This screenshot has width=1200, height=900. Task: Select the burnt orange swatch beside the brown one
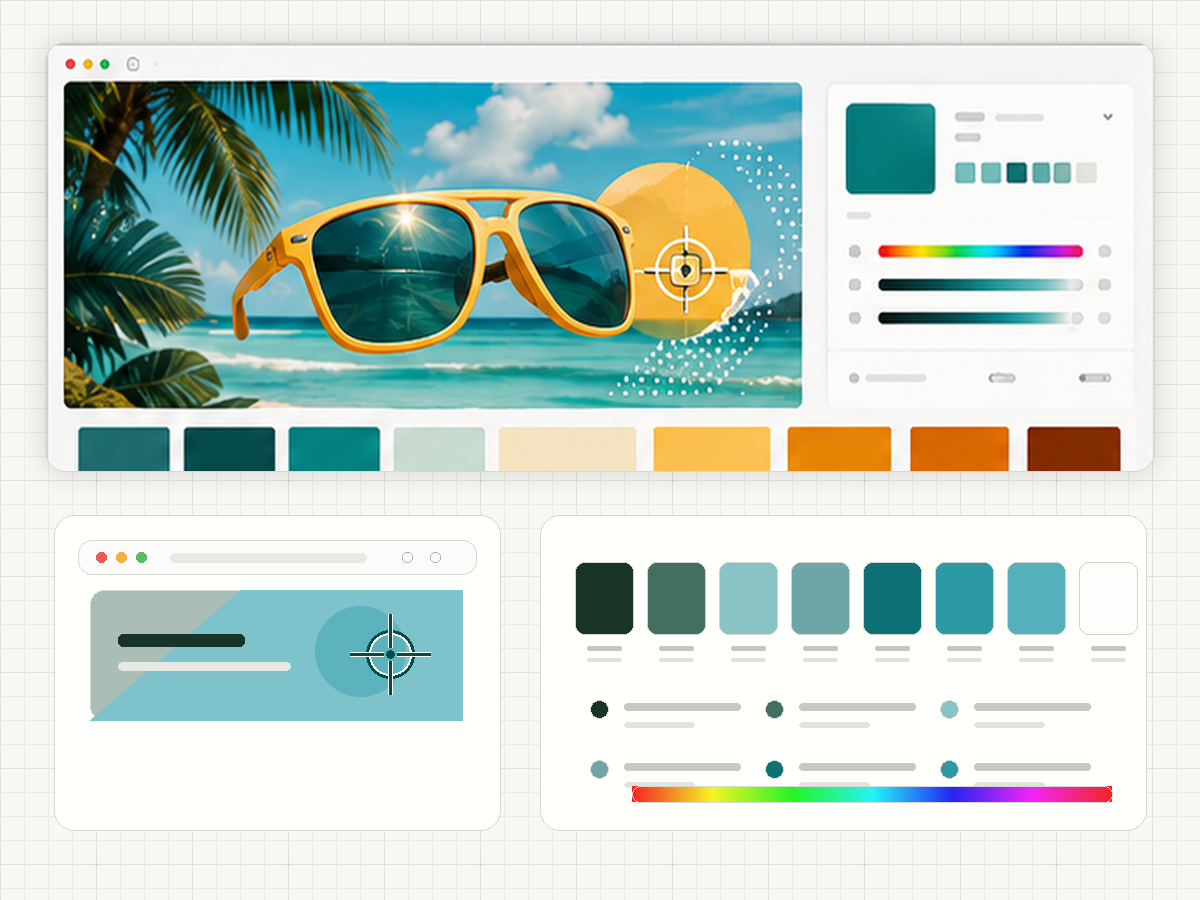click(959, 449)
